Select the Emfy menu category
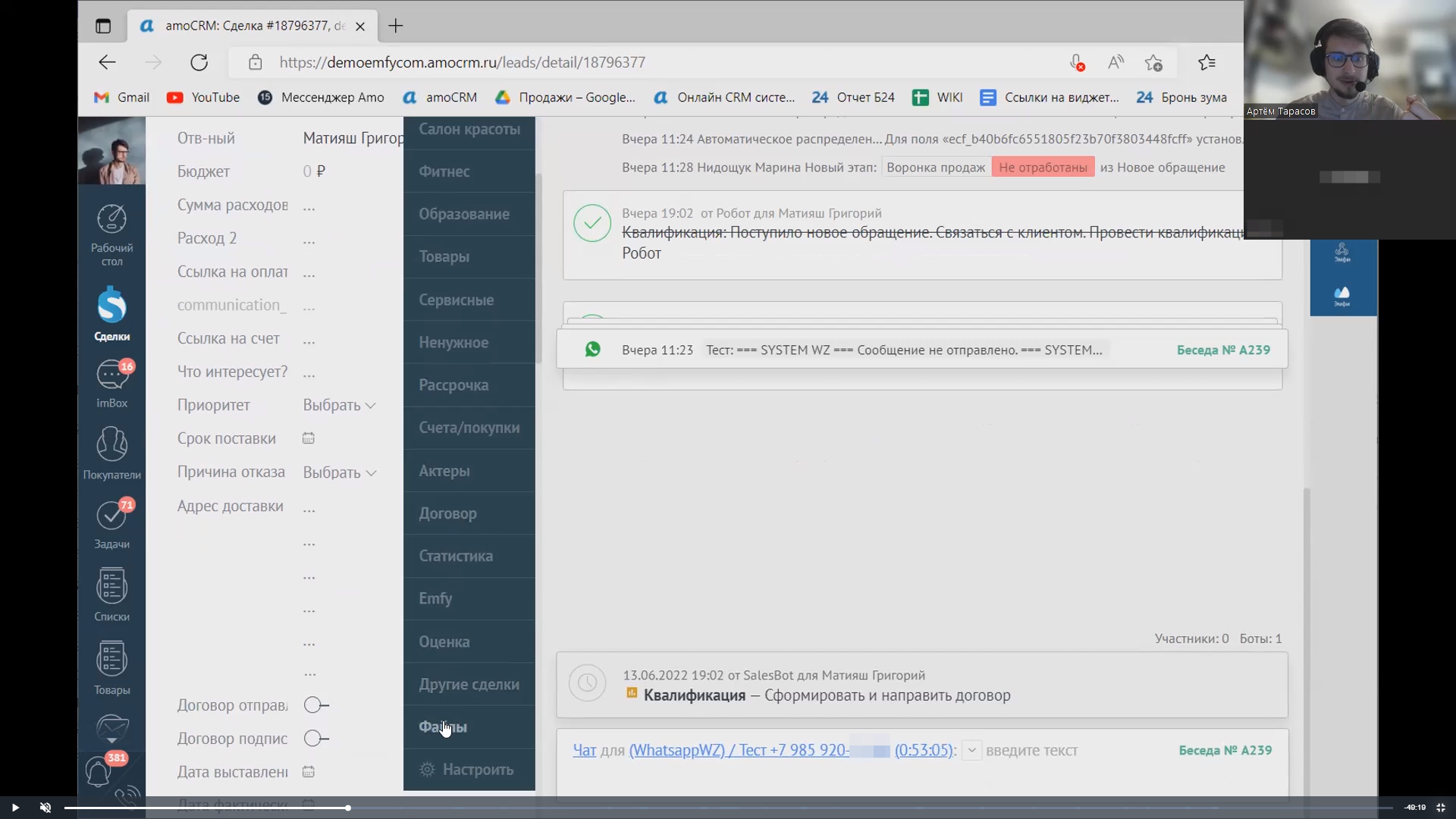The height and width of the screenshot is (819, 1456). point(436,598)
